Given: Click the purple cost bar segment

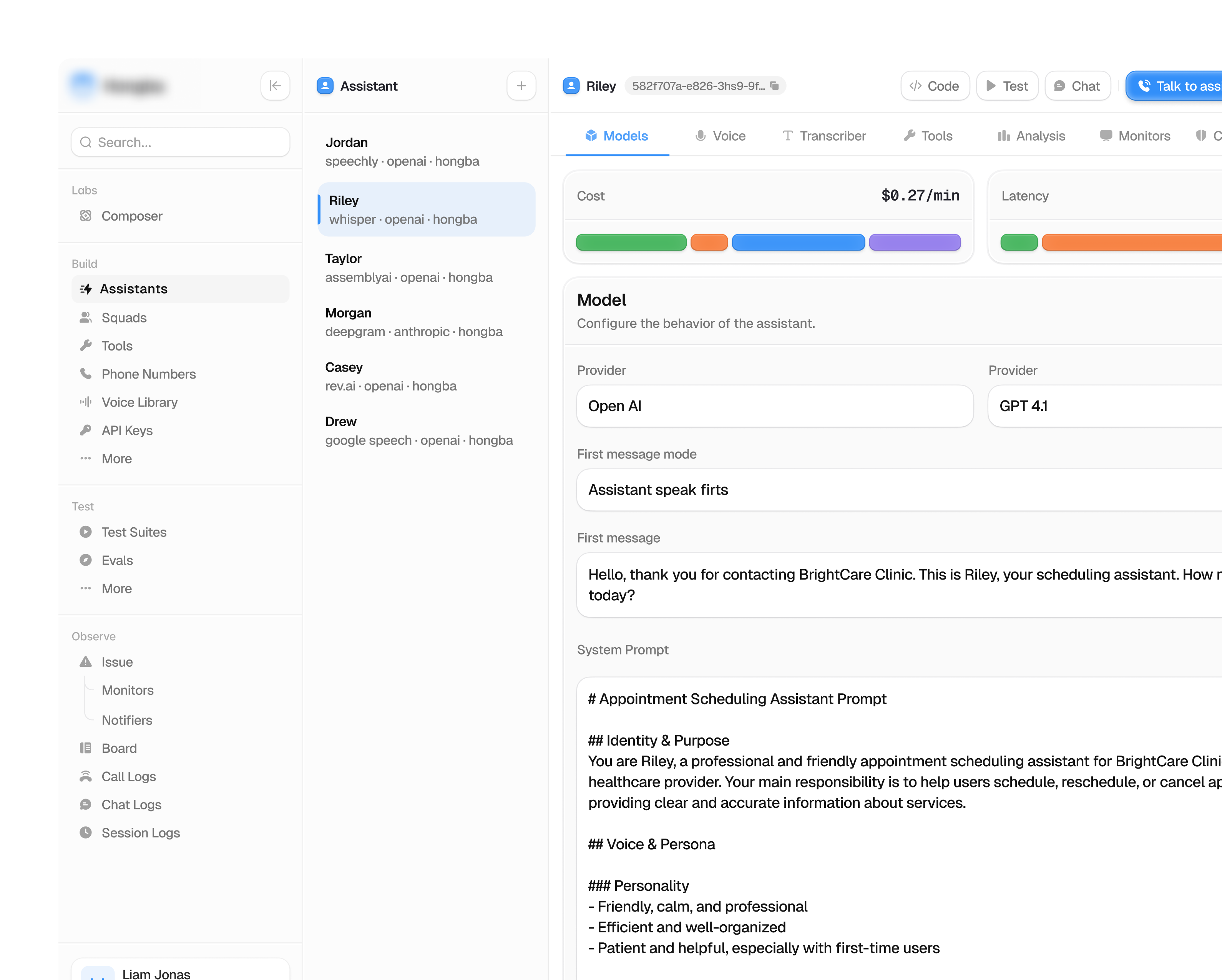Looking at the screenshot, I should point(915,243).
